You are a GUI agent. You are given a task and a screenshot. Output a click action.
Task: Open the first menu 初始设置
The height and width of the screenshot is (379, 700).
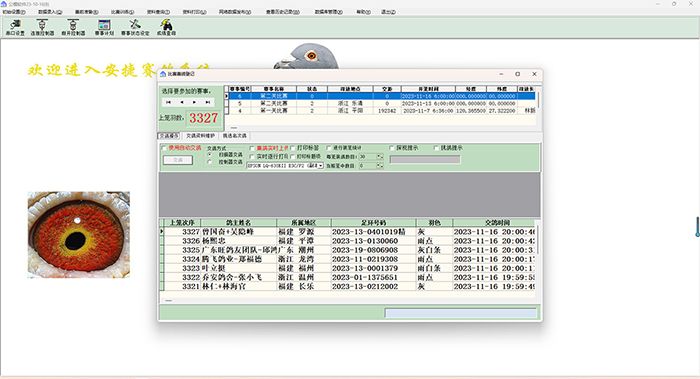(x=14, y=12)
